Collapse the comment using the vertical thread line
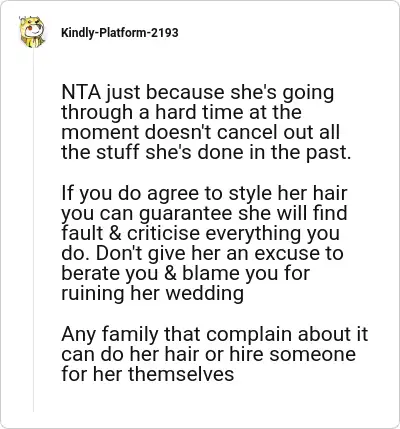Screen dimensions: 400x429 33,230
